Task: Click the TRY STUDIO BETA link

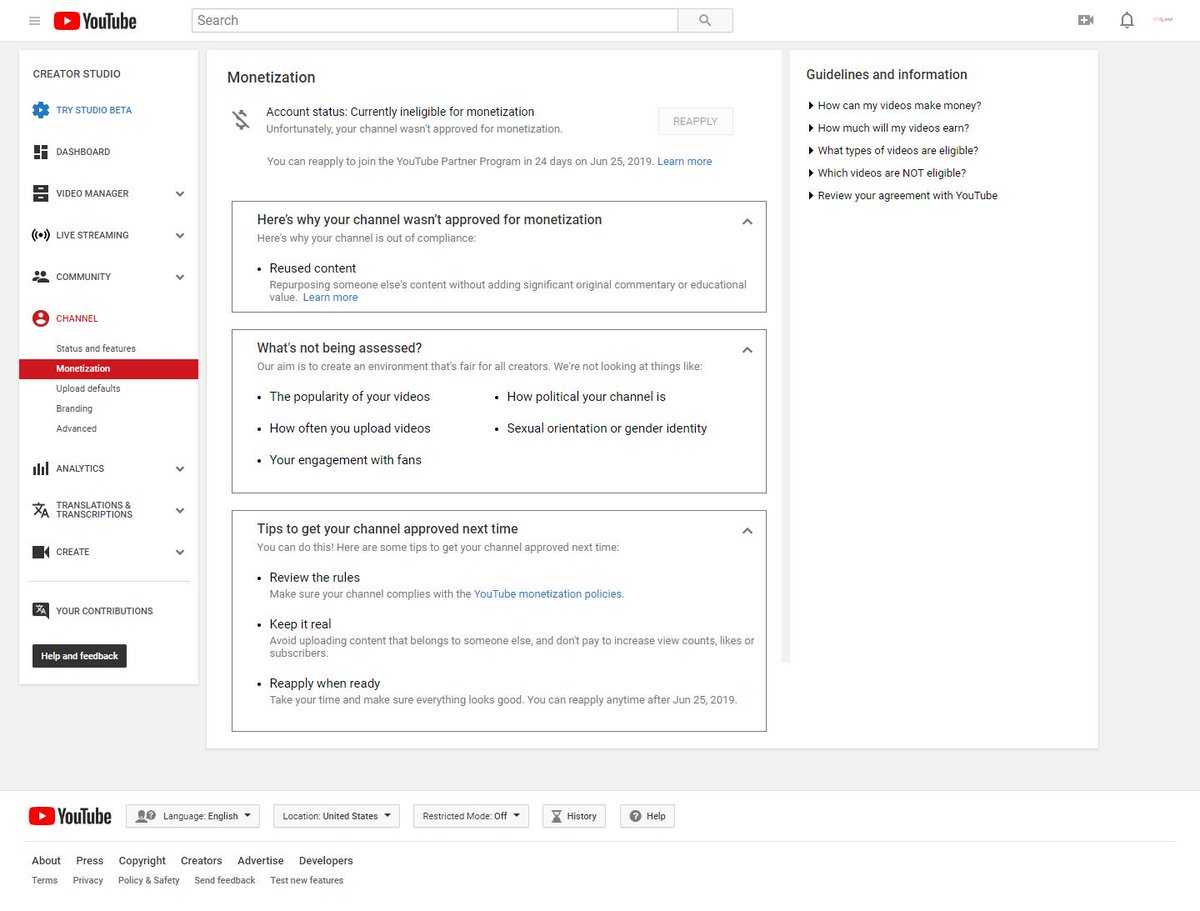Action: click(x=94, y=110)
